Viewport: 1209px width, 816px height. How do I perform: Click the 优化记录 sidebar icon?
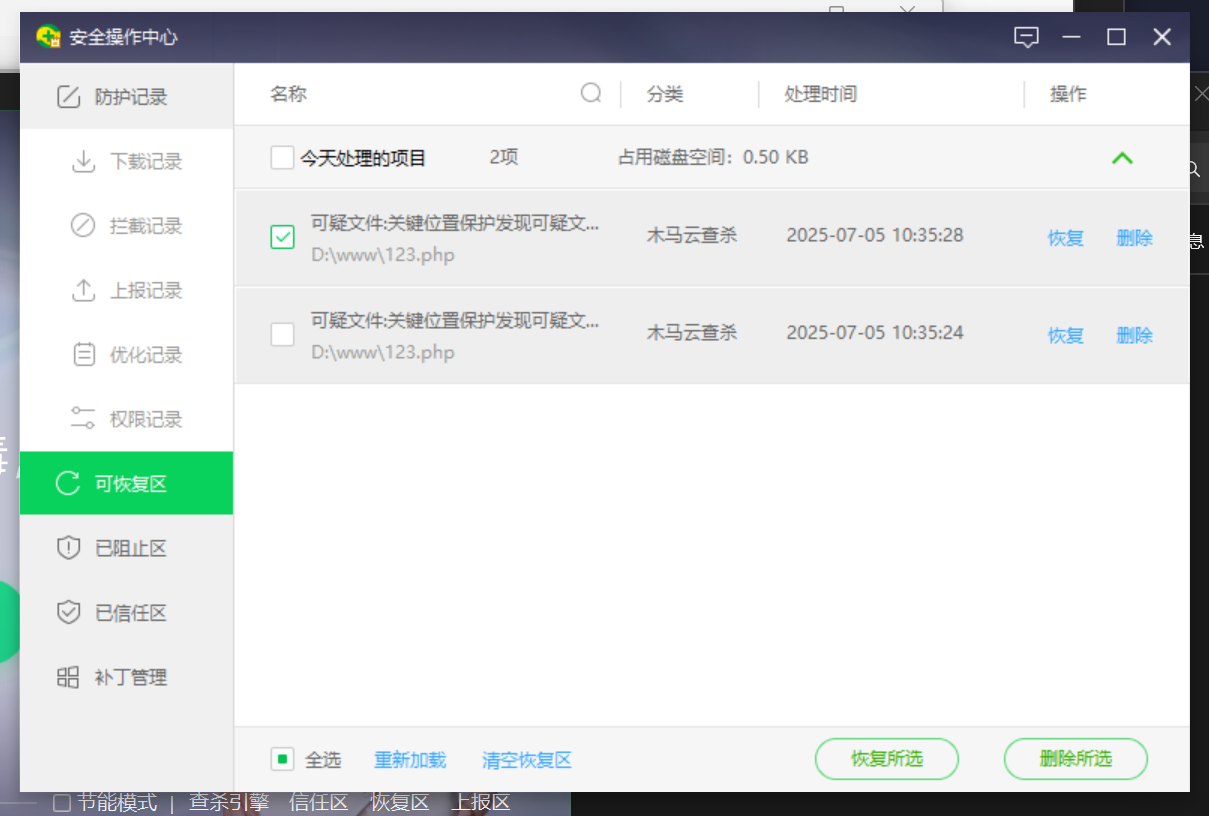tap(83, 355)
